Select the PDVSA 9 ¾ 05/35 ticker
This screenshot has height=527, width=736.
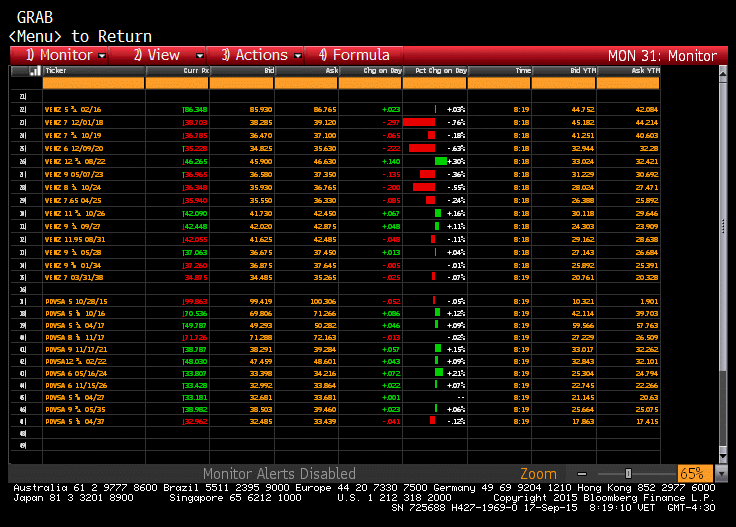coord(75,410)
